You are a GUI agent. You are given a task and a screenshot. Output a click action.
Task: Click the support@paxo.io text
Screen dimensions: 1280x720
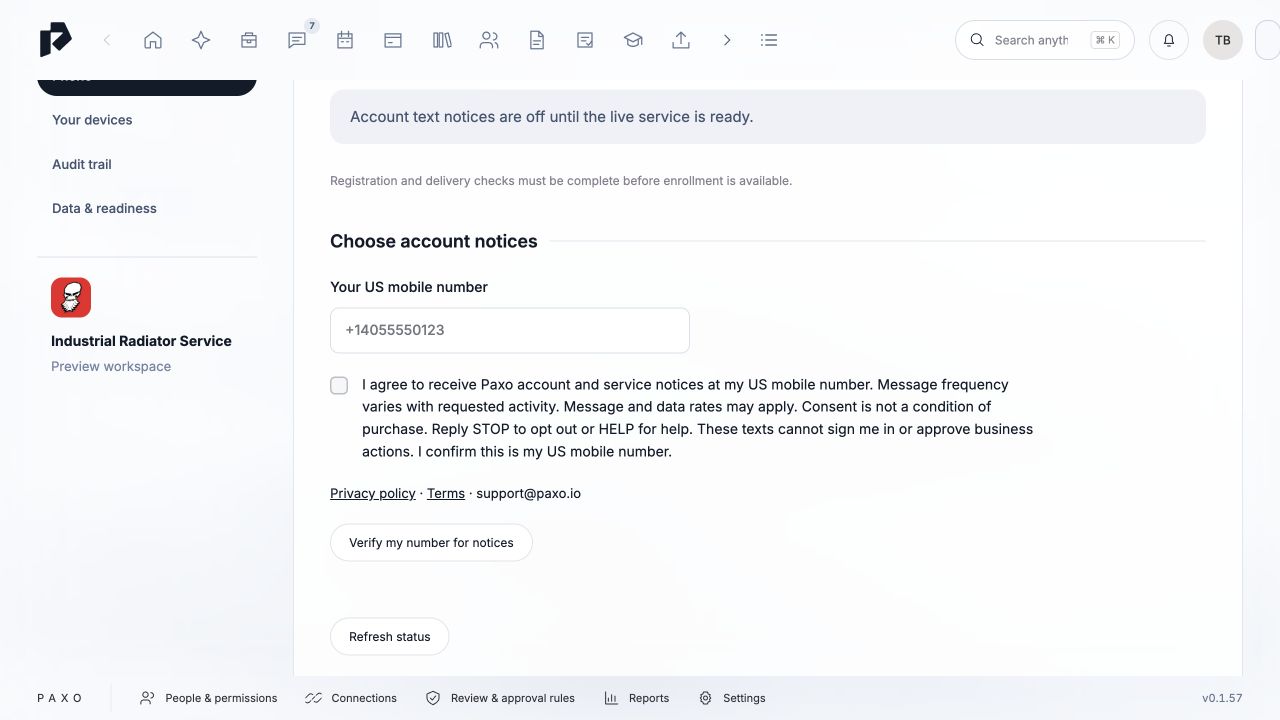(x=528, y=493)
